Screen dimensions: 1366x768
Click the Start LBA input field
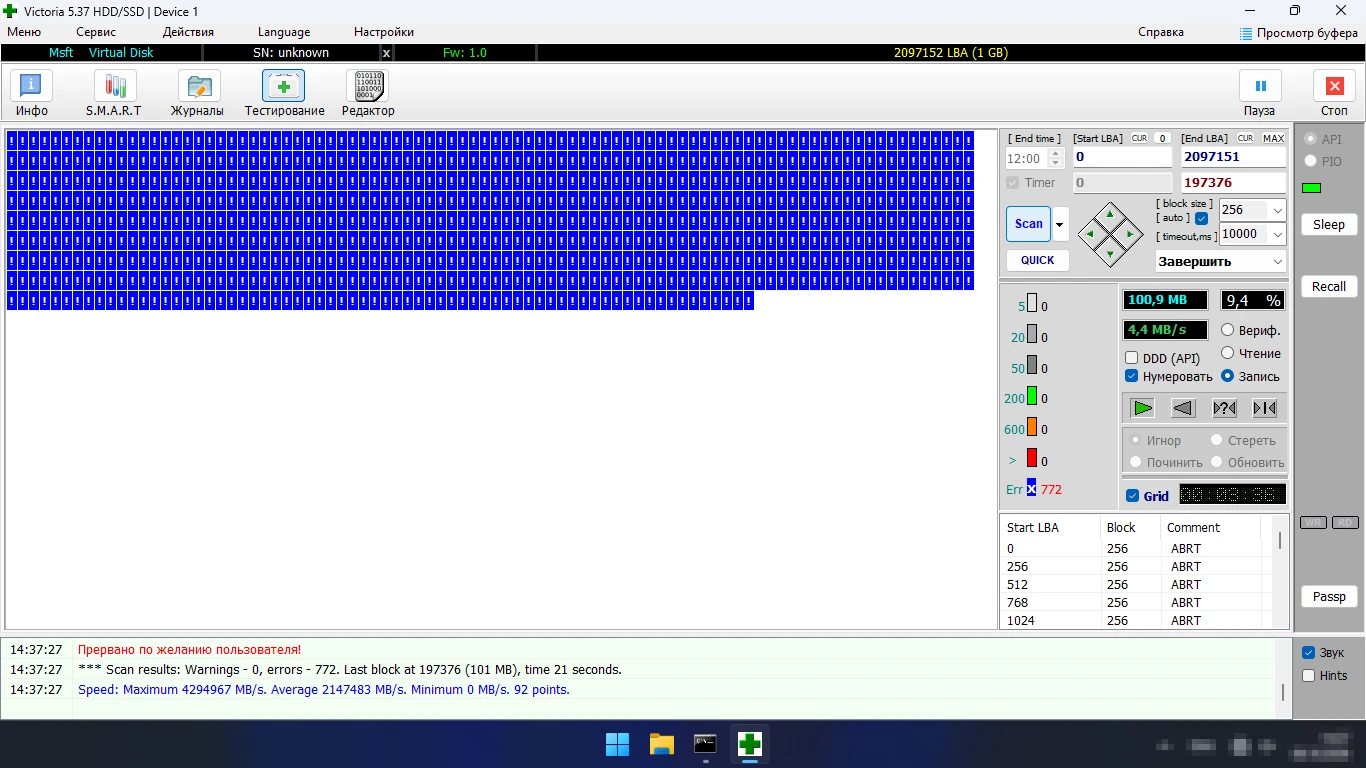[x=1123, y=157]
